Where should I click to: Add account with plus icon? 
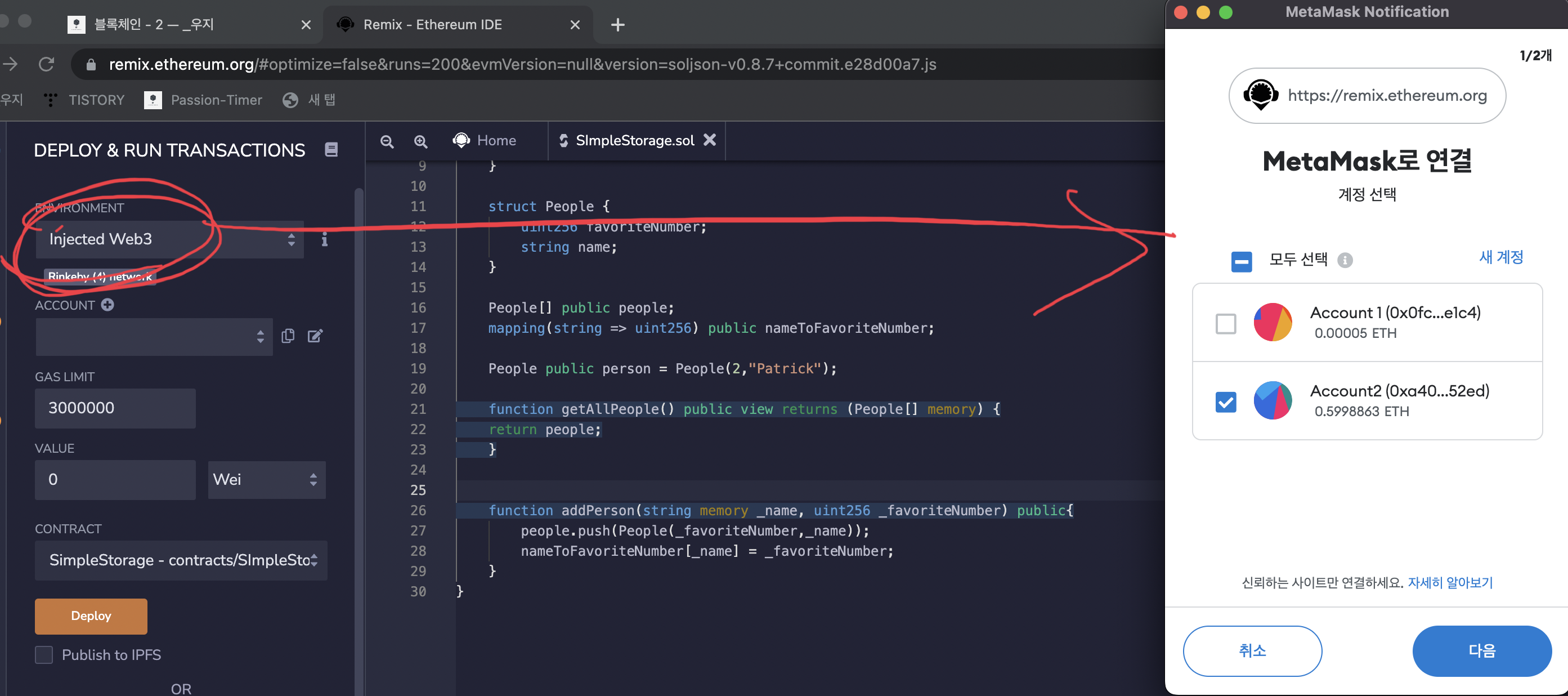(x=107, y=305)
